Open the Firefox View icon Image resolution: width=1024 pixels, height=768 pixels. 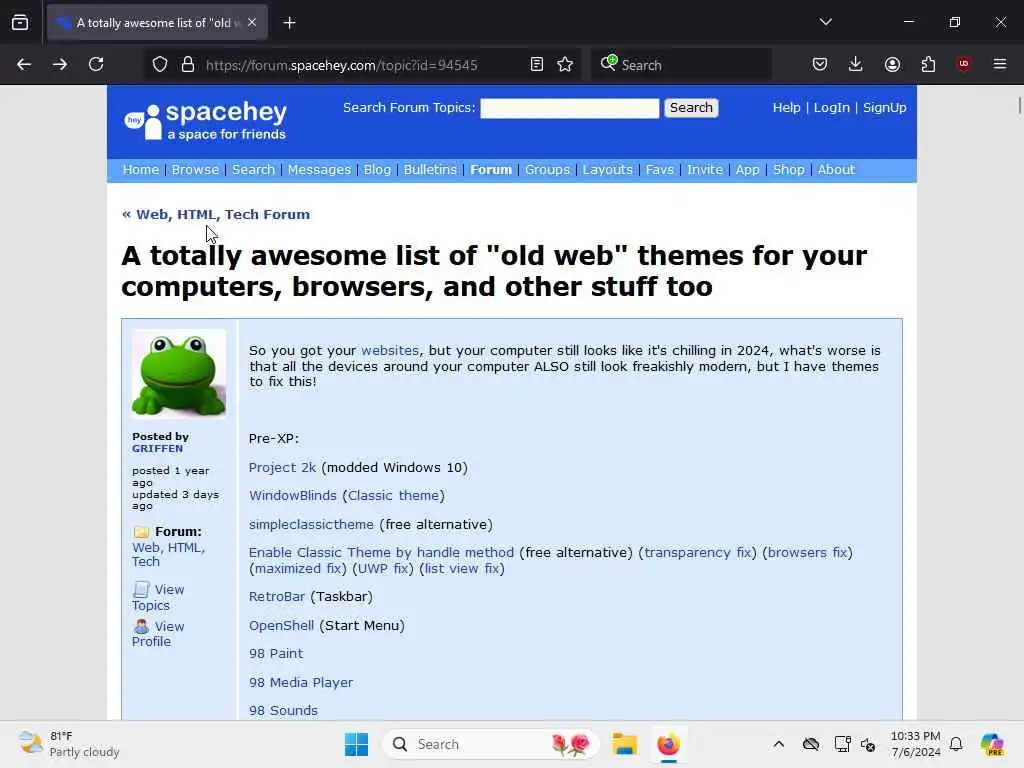click(x=20, y=23)
